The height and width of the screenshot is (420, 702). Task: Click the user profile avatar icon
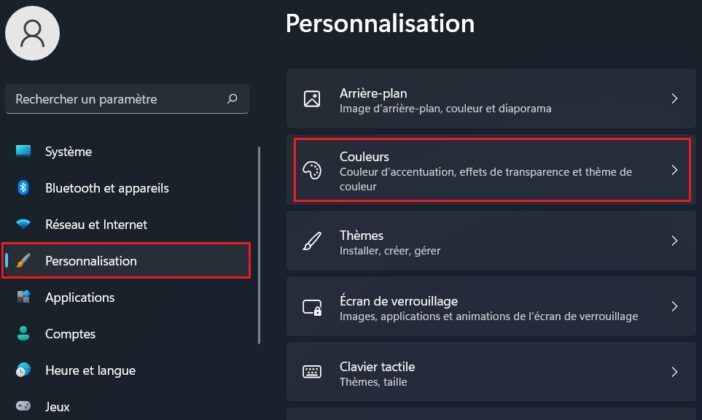32,33
